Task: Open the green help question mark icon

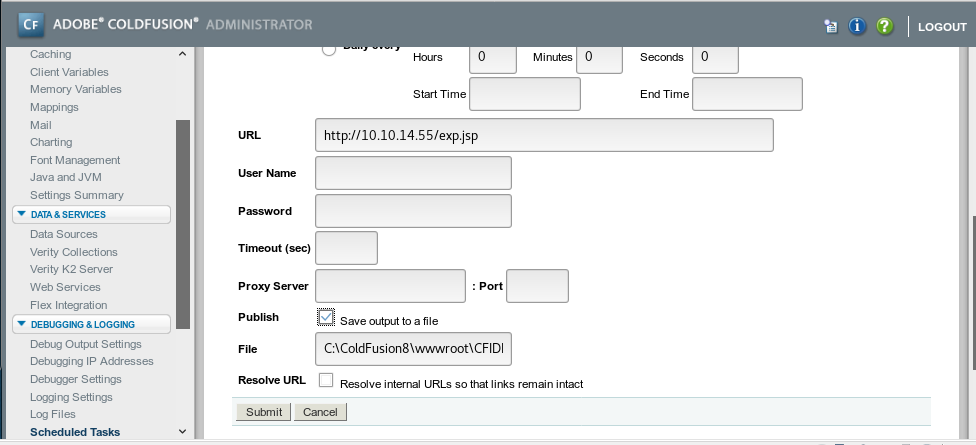Action: (884, 27)
